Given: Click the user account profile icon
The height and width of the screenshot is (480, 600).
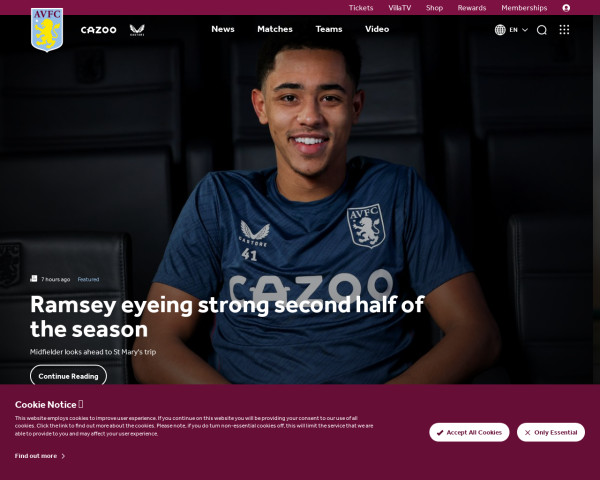Looking at the screenshot, I should pos(566,8).
